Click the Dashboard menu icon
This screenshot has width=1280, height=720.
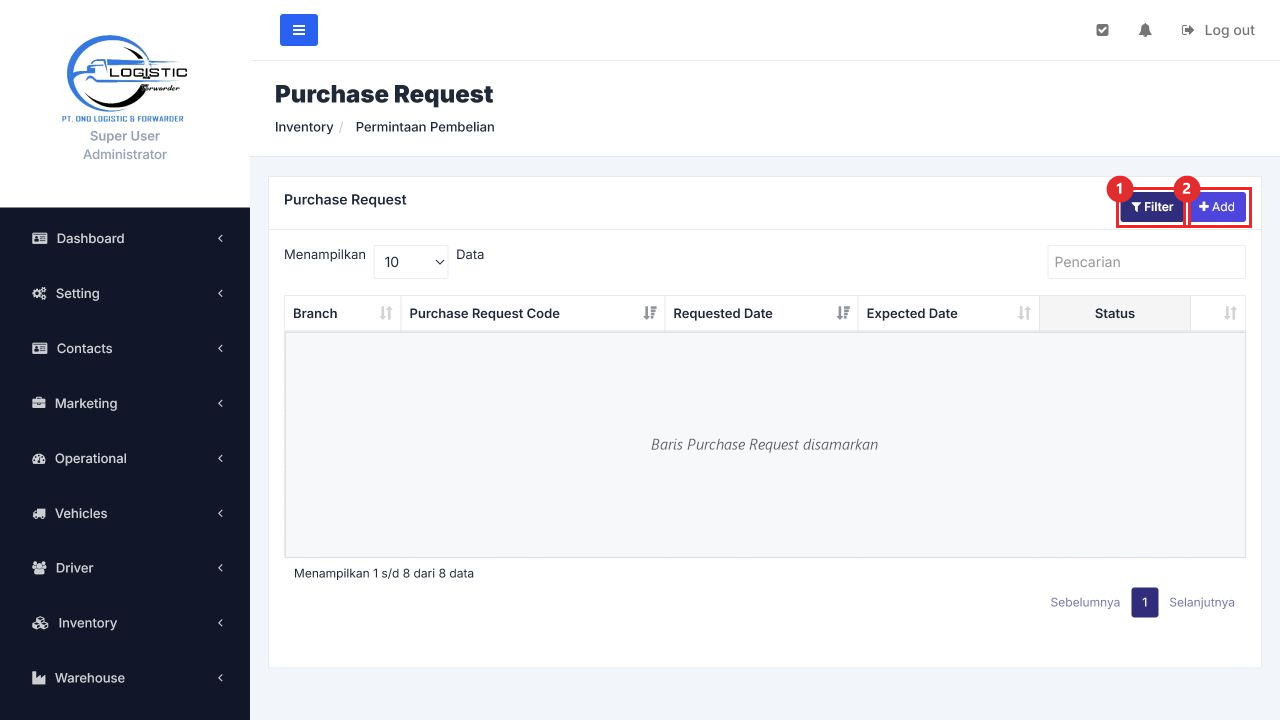40,238
